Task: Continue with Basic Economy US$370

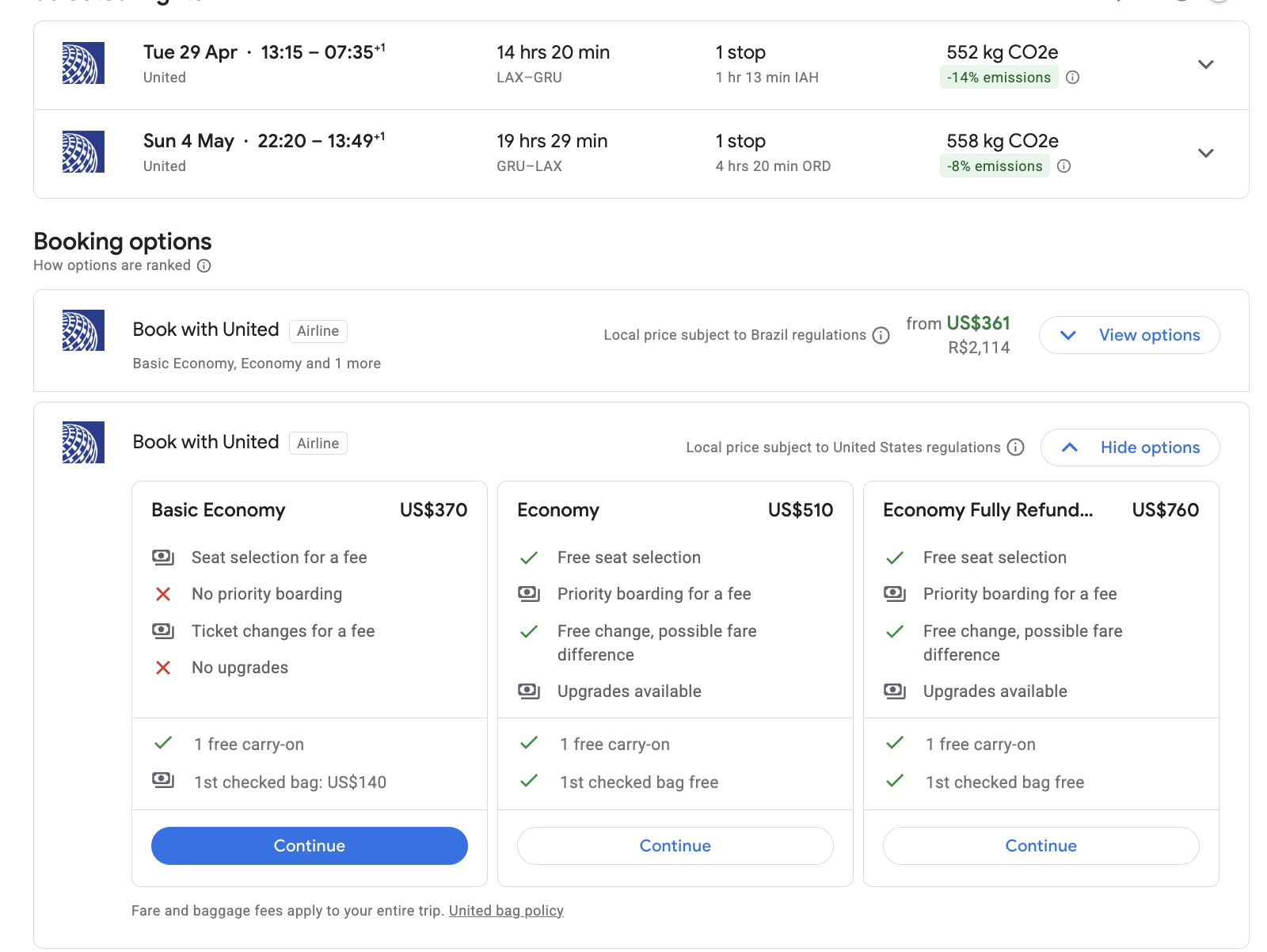Action: coord(310,846)
